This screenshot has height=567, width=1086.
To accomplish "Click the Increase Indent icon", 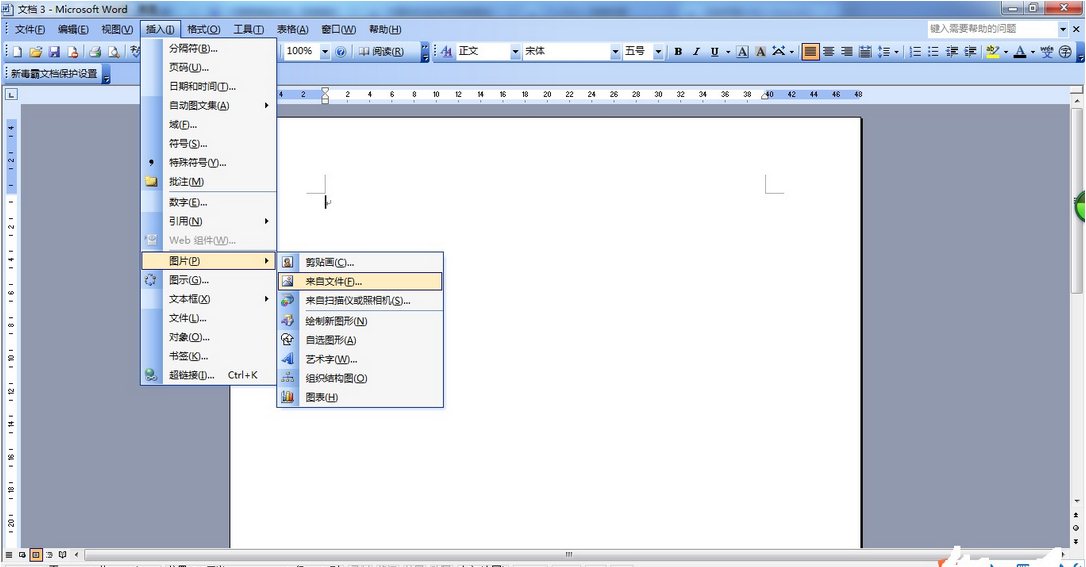I will pyautogui.click(x=970, y=52).
